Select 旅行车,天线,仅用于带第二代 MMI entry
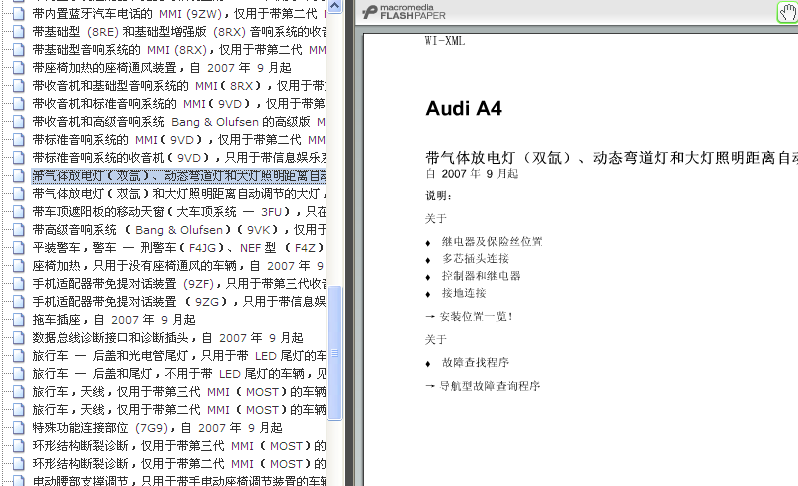The image size is (798, 486). (179, 410)
